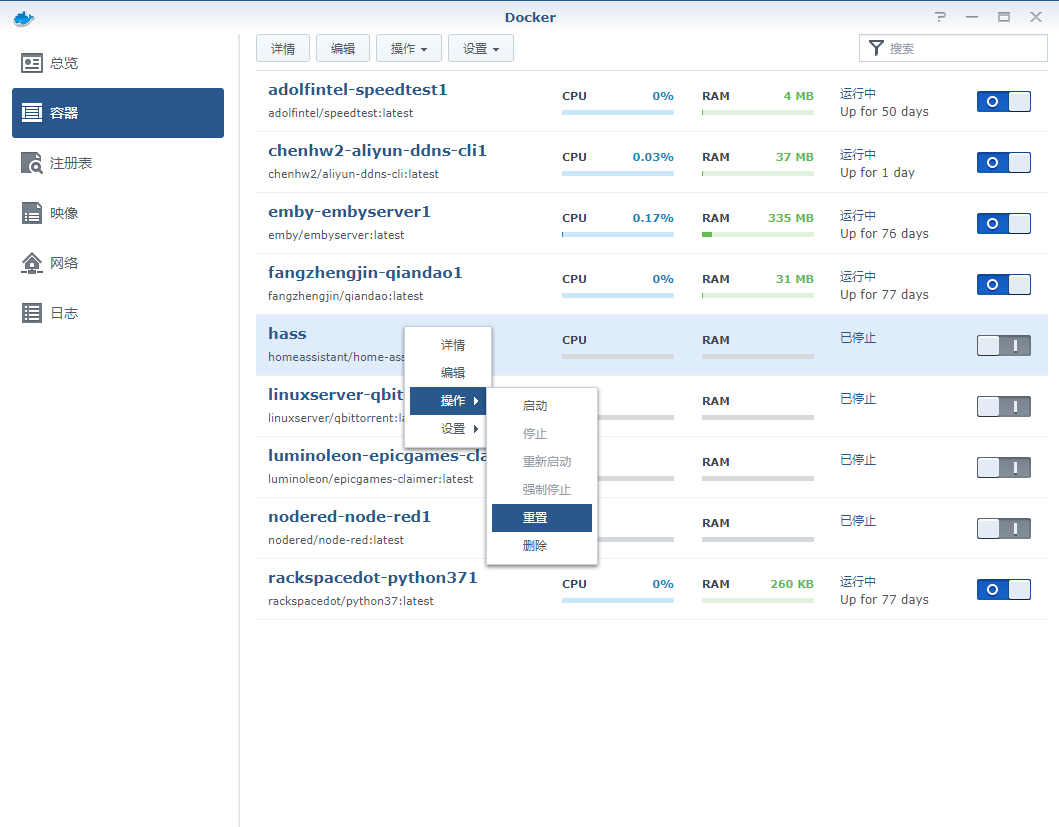The image size is (1059, 827).
Task: Open the 操作 toolbar dropdown
Action: 409,49
